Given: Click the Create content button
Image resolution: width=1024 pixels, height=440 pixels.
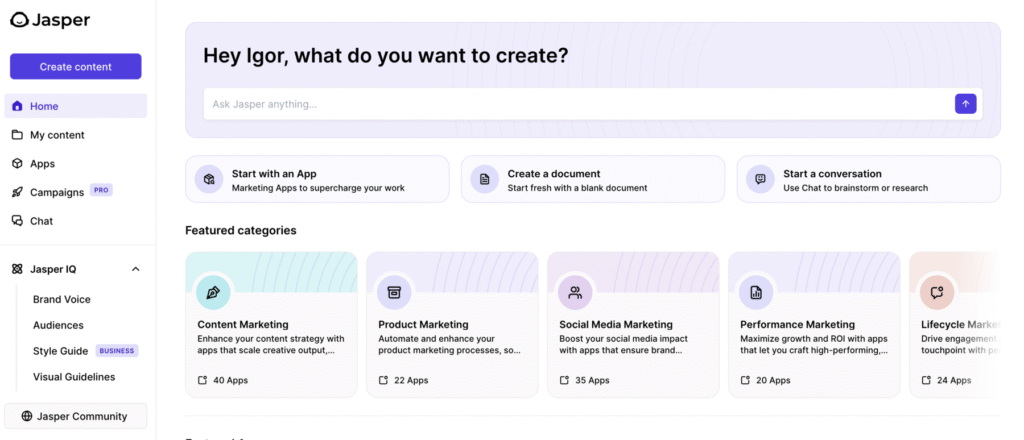Looking at the screenshot, I should pos(76,67).
